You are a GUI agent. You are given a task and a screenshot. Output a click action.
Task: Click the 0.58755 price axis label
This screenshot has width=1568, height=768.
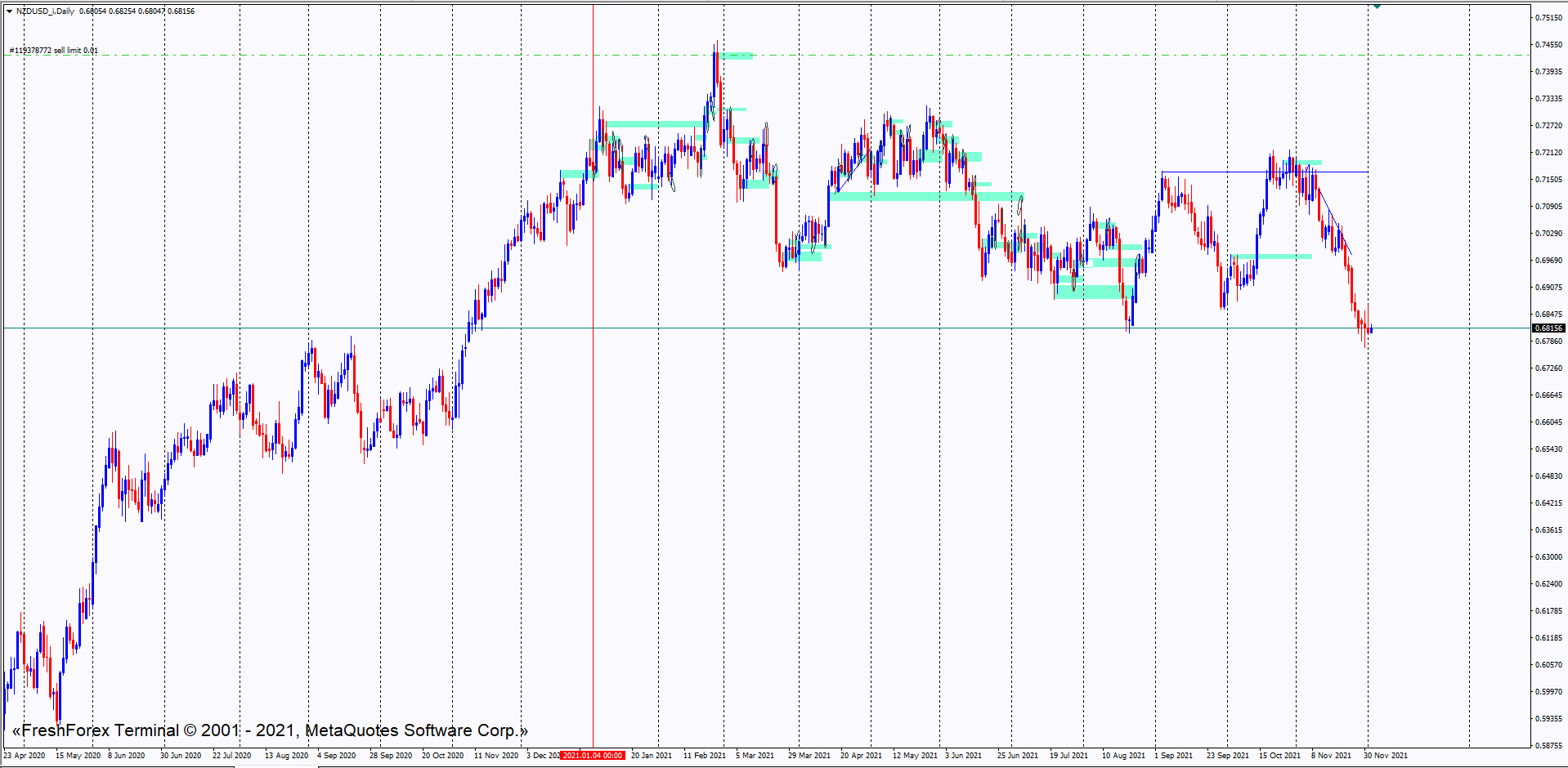click(x=1548, y=745)
